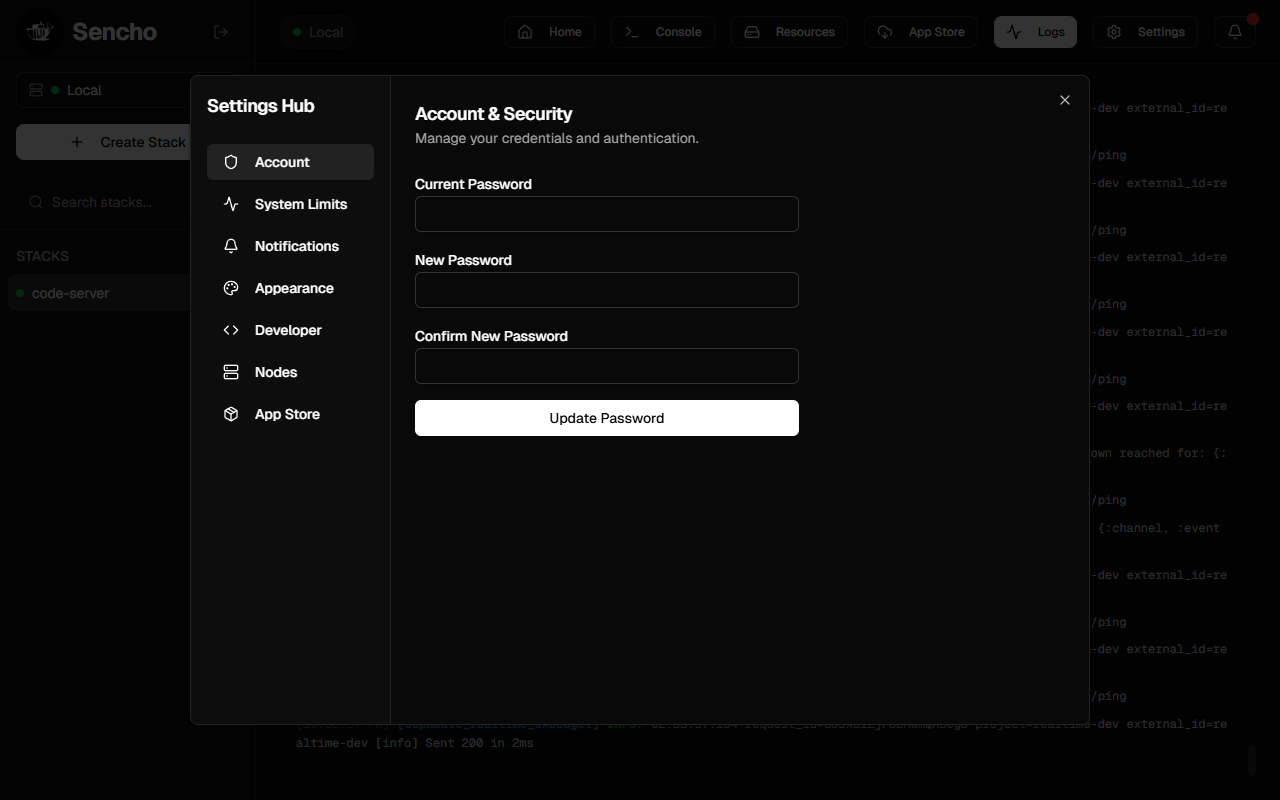Select App Store in Settings Hub
The image size is (1280, 800).
pos(290,414)
